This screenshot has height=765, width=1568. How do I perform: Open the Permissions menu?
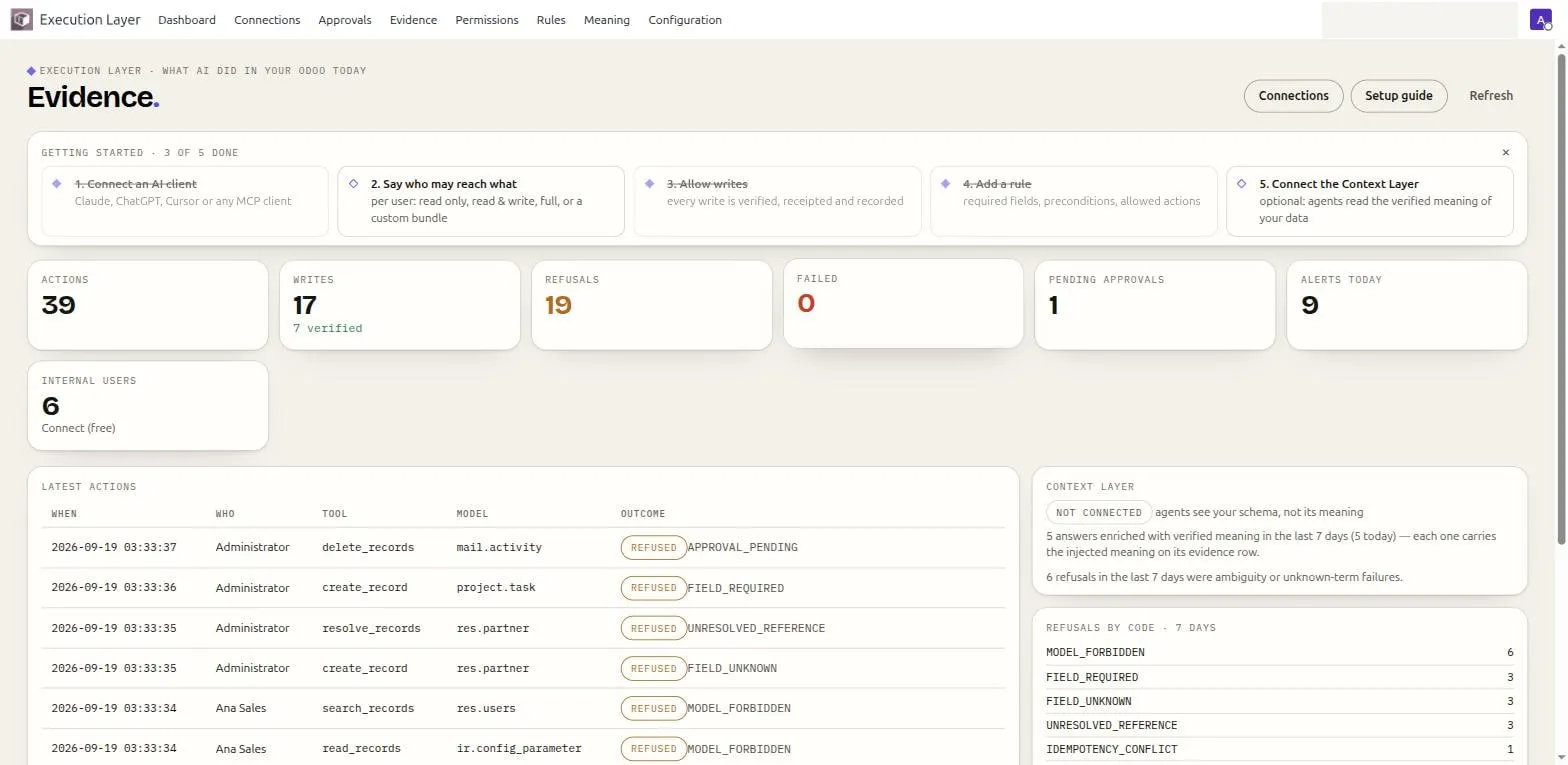487,20
